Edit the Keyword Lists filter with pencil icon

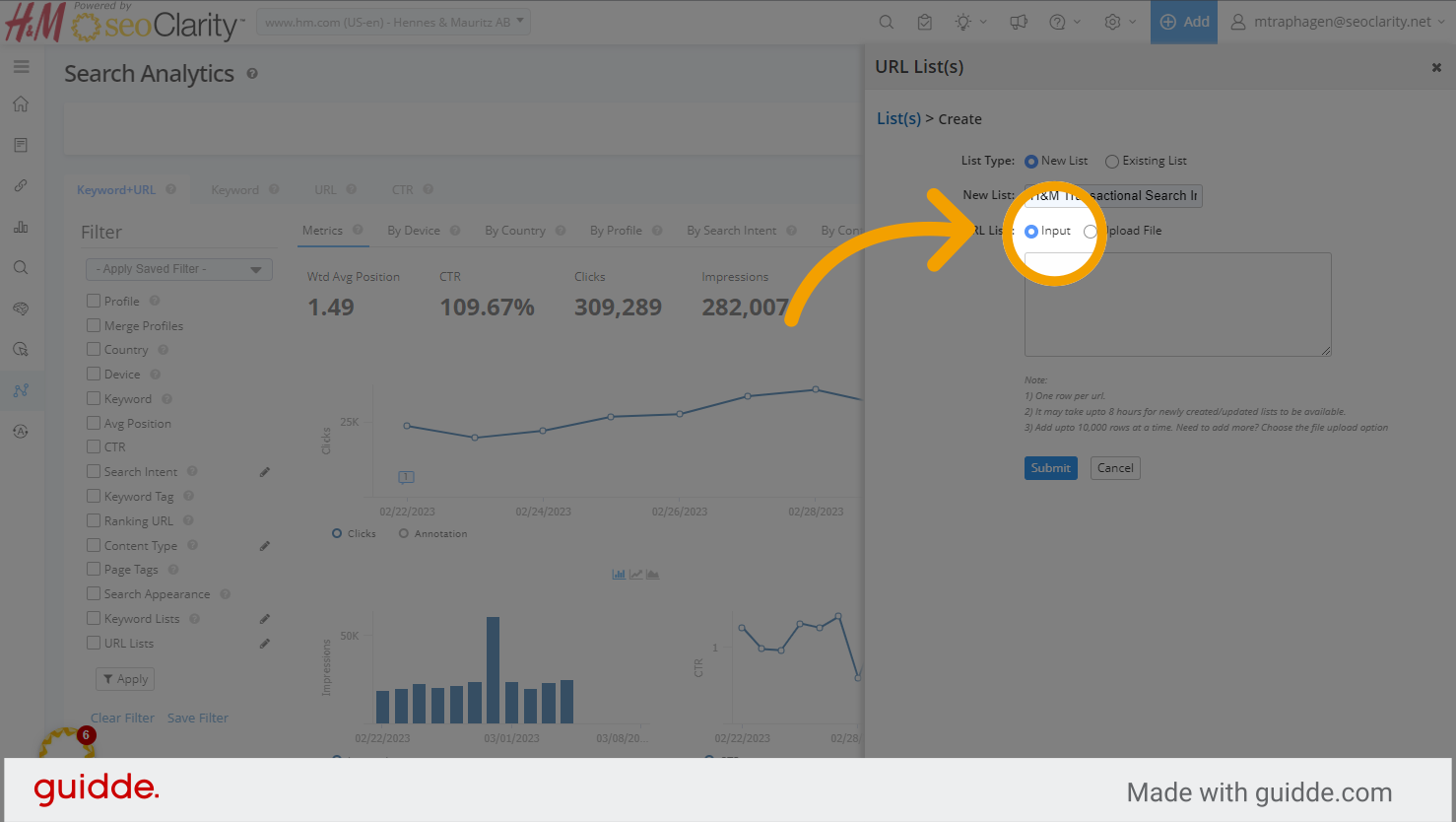[x=265, y=619]
